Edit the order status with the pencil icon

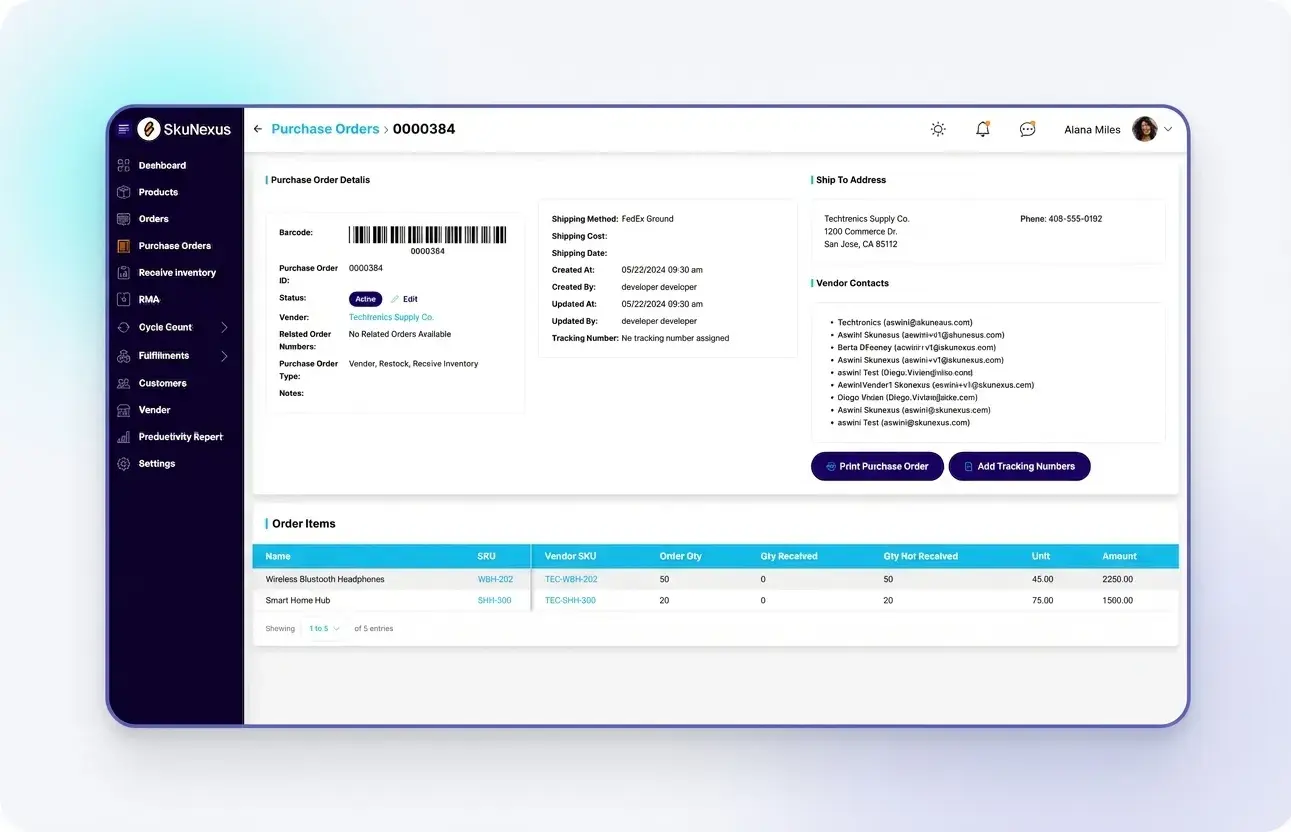tap(394, 298)
